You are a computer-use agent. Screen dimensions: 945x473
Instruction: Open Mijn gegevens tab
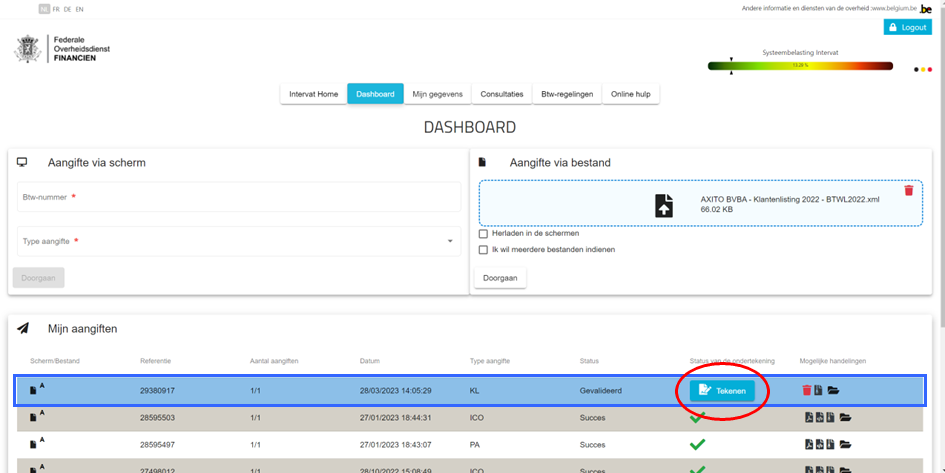click(x=438, y=94)
